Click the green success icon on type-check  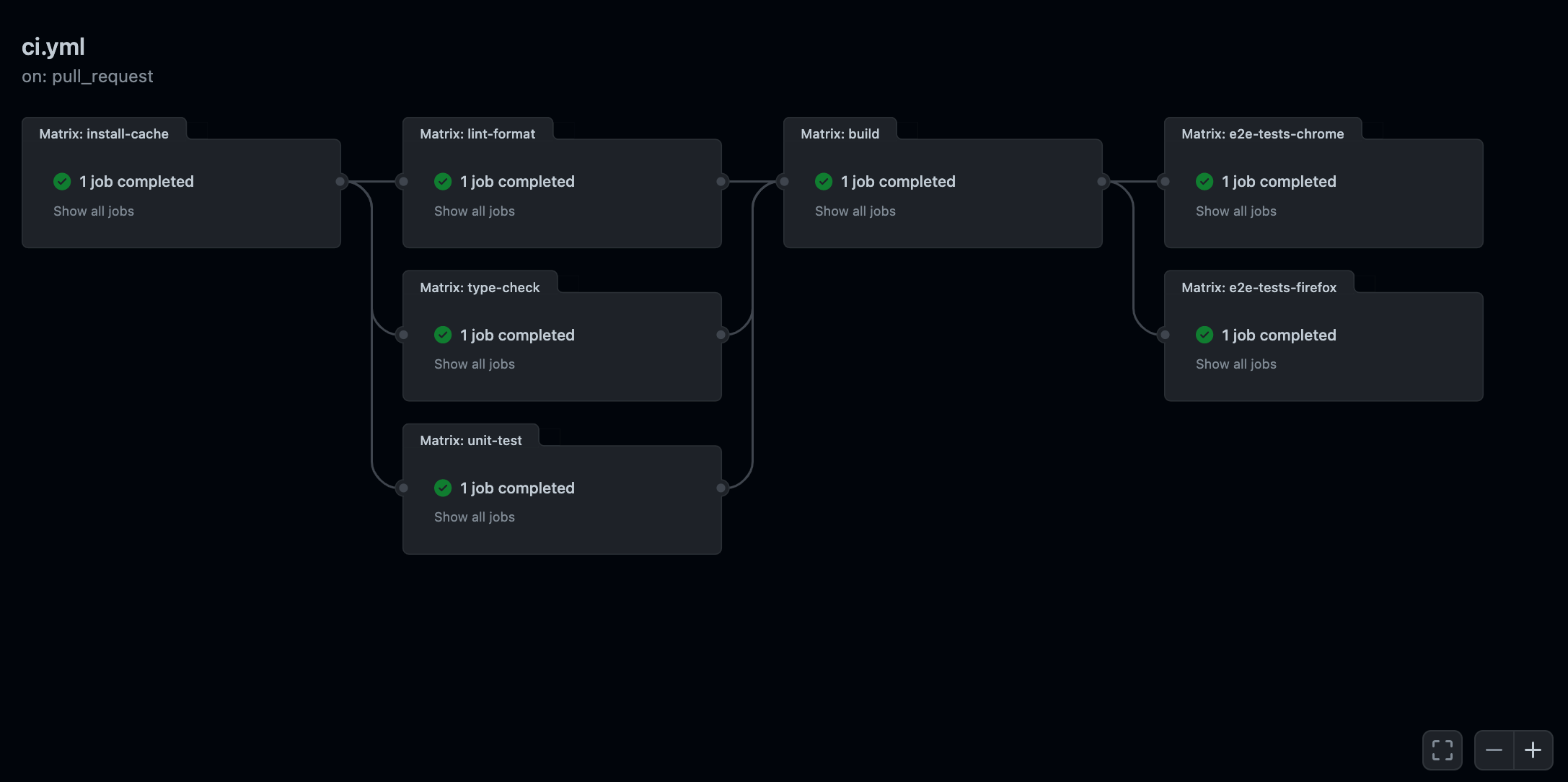coord(443,334)
